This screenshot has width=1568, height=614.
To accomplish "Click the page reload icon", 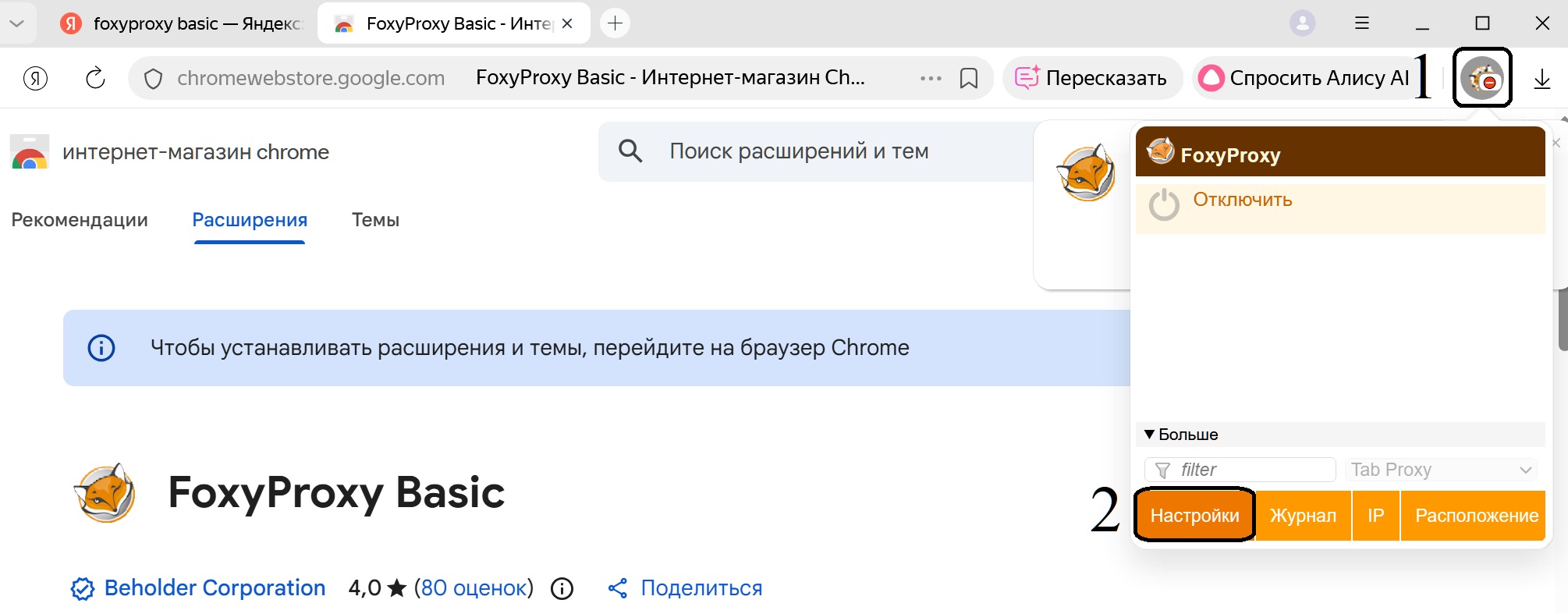I will point(95,78).
